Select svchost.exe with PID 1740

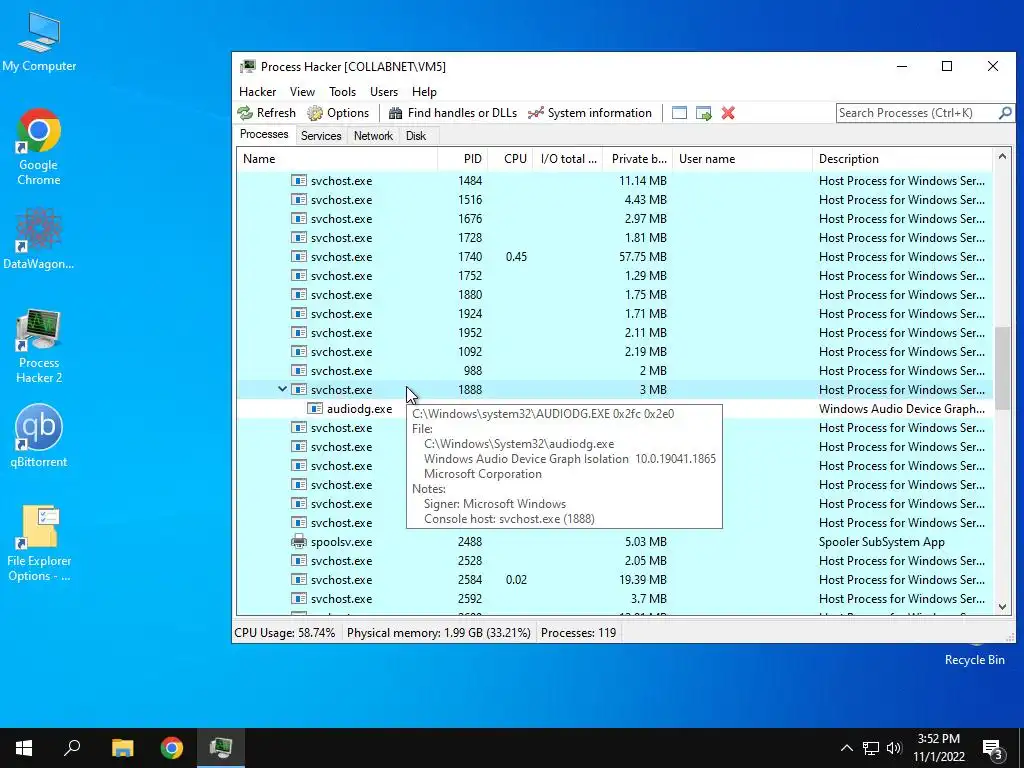pyautogui.click(x=615, y=257)
